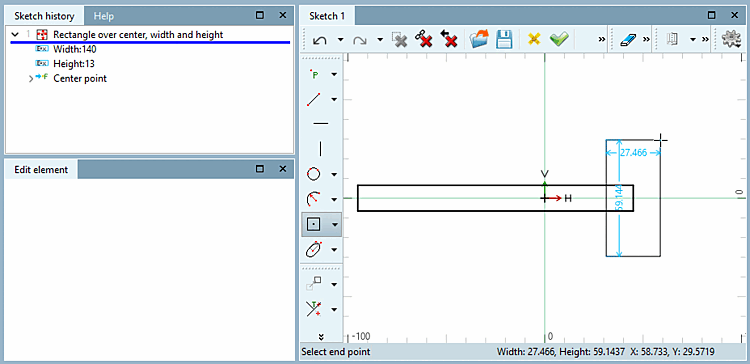Image resolution: width=750 pixels, height=364 pixels.
Task: Click the 59.144 height dimension label
Action: tap(620, 199)
